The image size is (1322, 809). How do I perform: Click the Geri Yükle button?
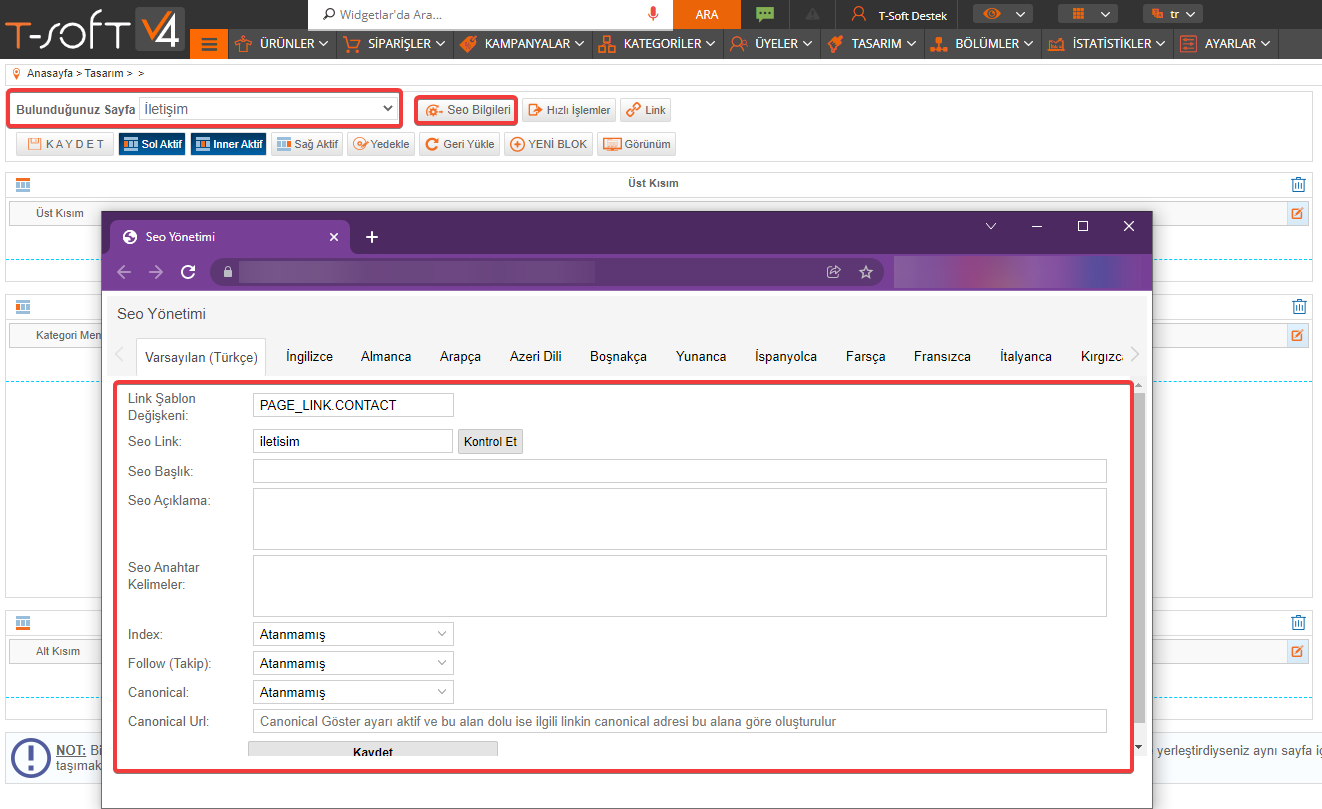[x=459, y=144]
